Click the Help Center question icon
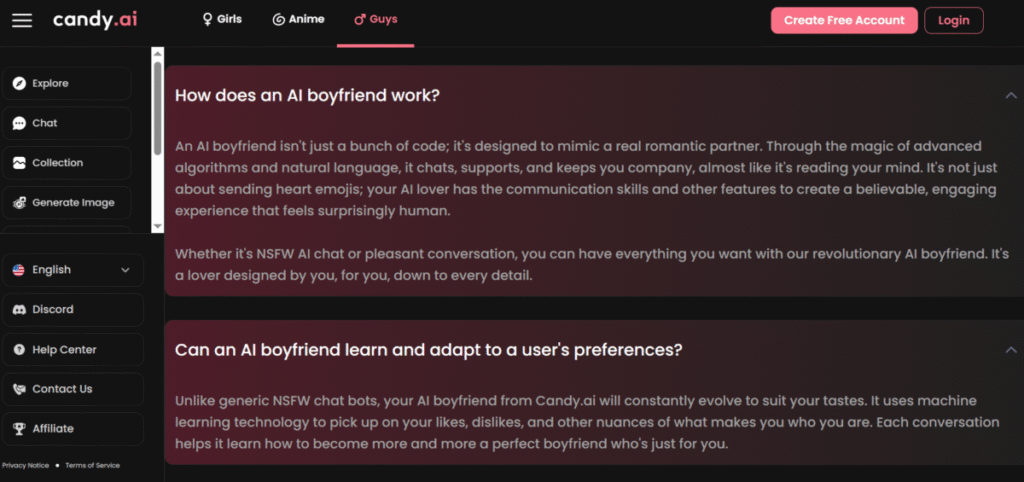This screenshot has width=1024, height=482. [19, 350]
